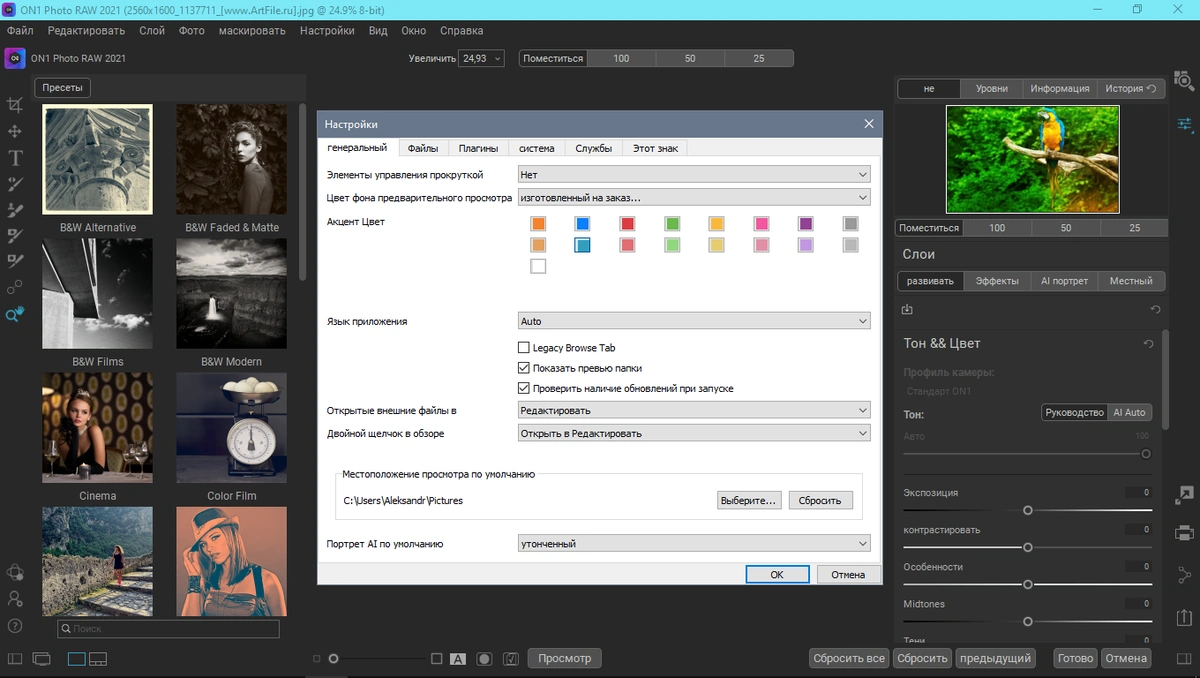1200x678 pixels.
Task: Uncheck Проверить наличие обновлений при запуске
Action: click(523, 388)
